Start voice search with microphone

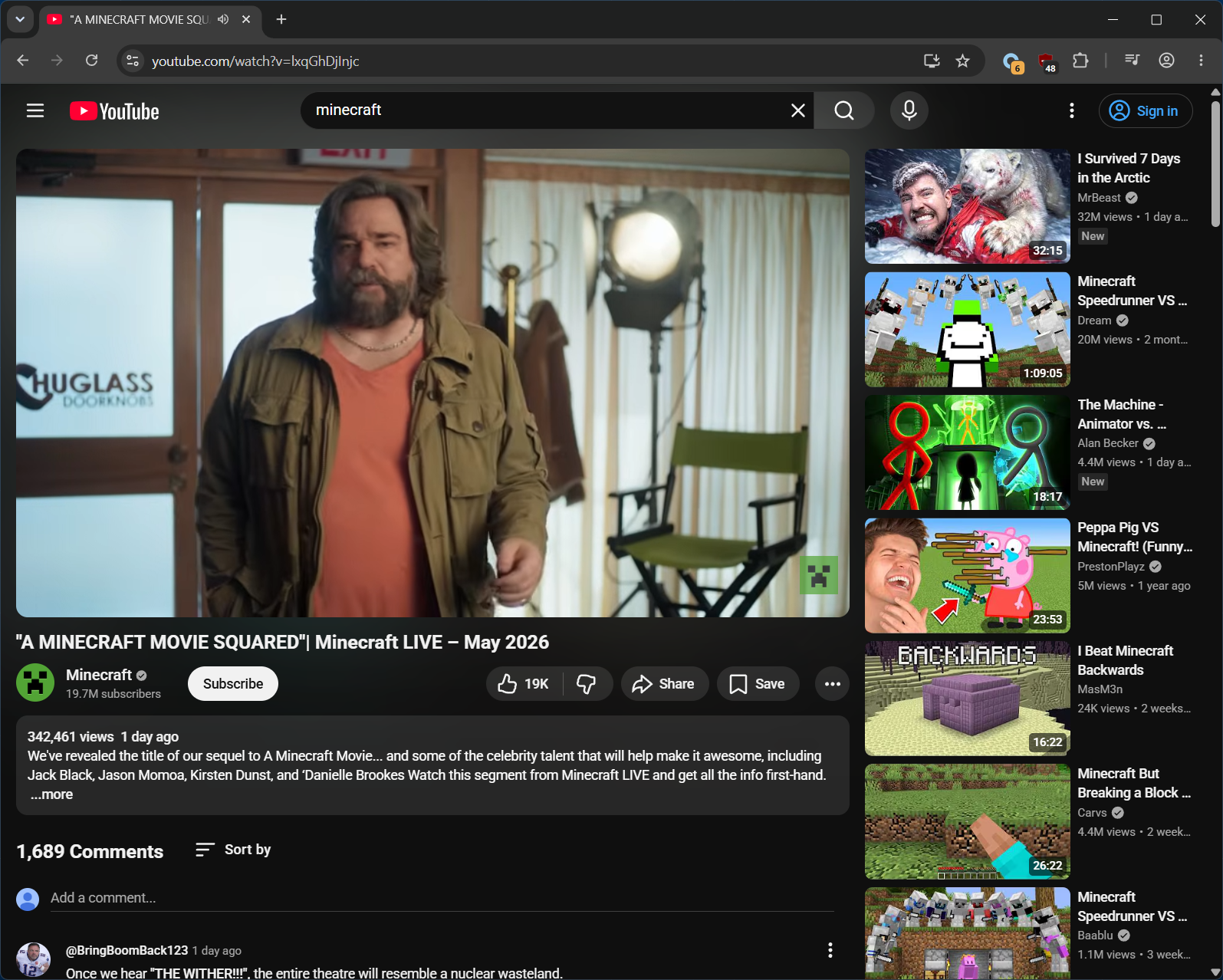click(909, 110)
